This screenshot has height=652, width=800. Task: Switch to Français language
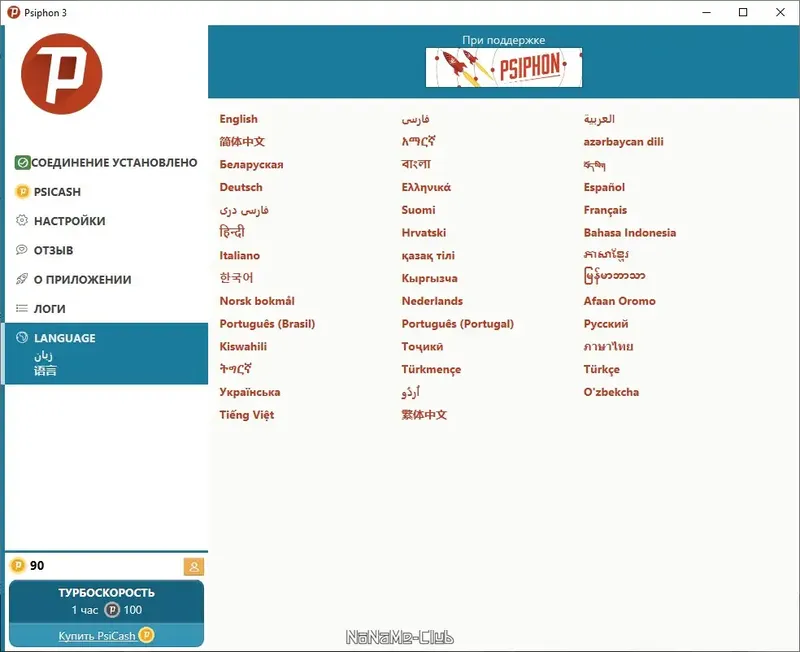pyautogui.click(x=605, y=210)
